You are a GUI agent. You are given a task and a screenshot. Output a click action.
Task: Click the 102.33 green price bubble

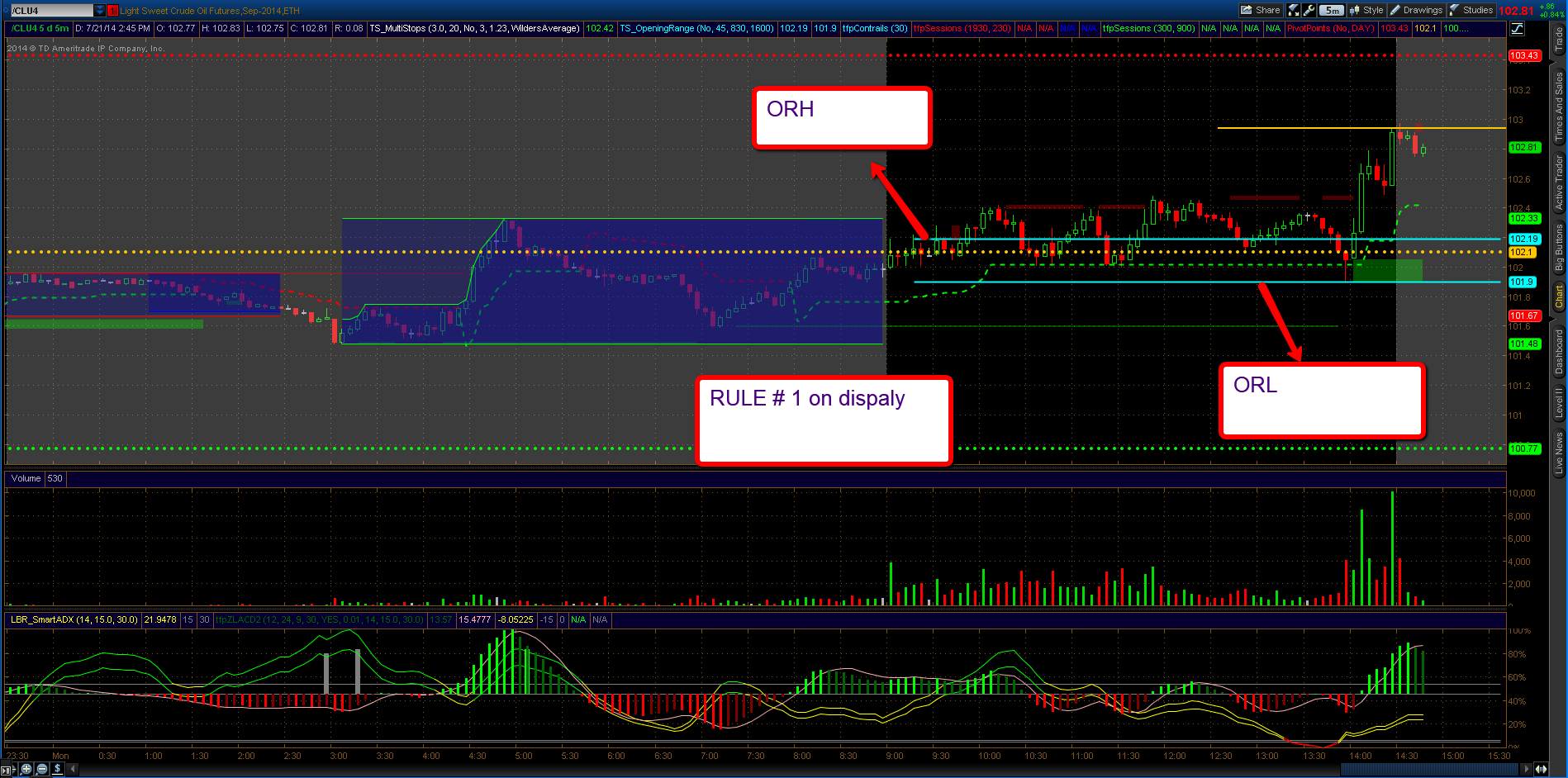pyautogui.click(x=1524, y=218)
